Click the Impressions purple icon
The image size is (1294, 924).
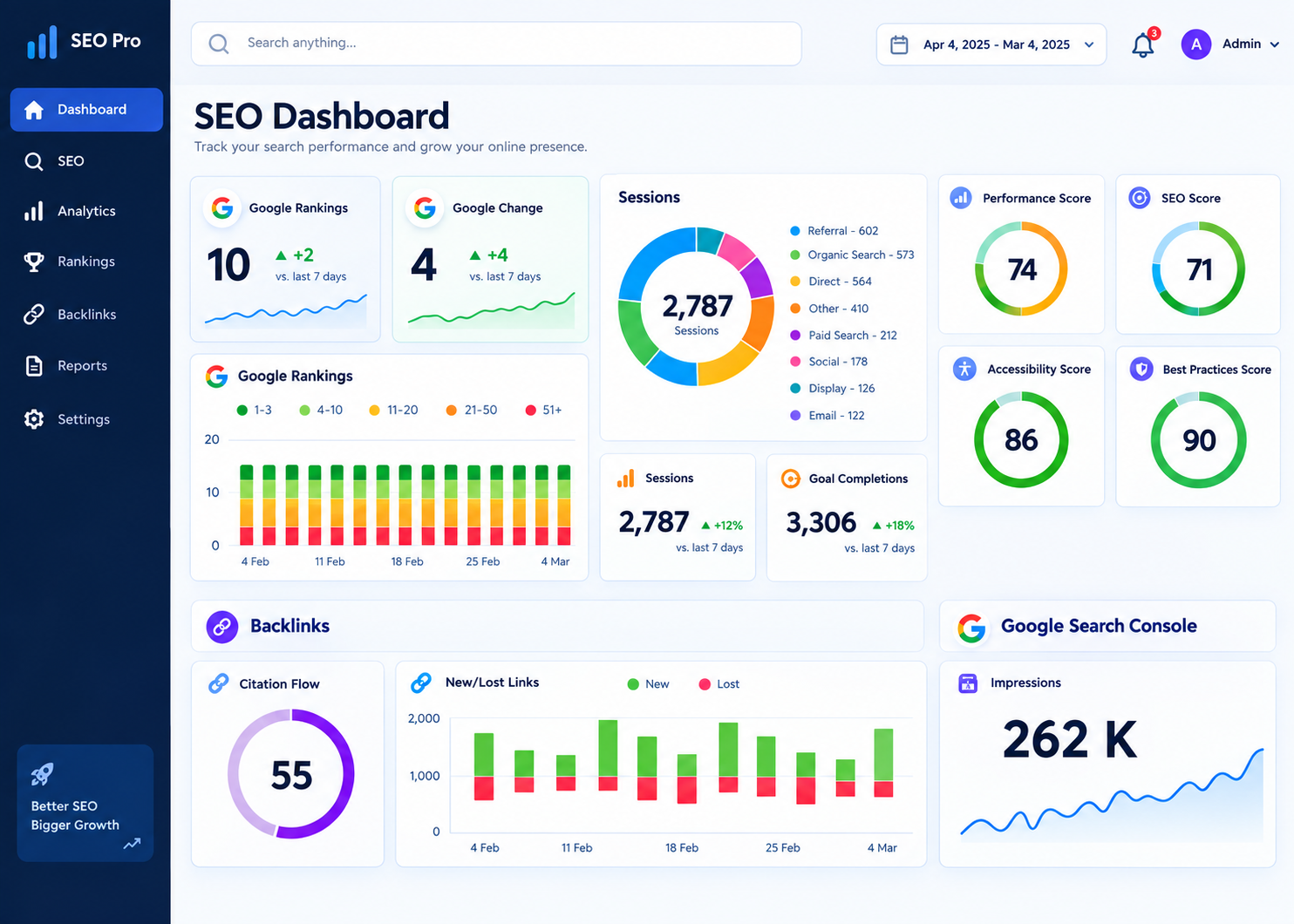point(968,683)
